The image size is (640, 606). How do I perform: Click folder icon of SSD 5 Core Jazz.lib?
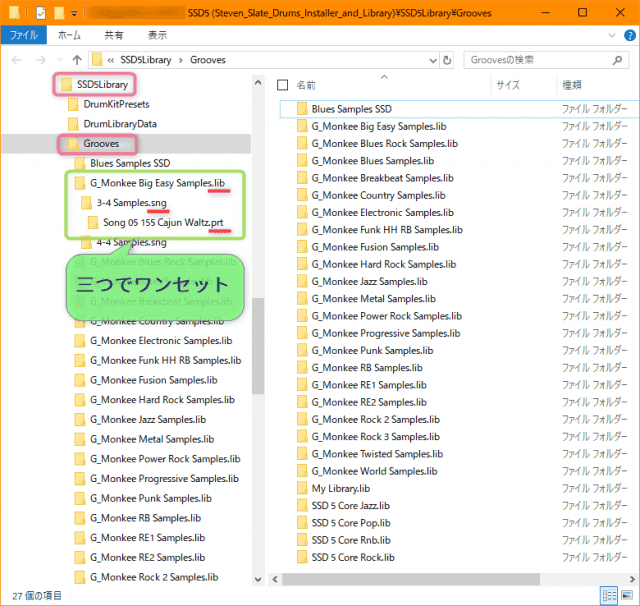pos(302,506)
